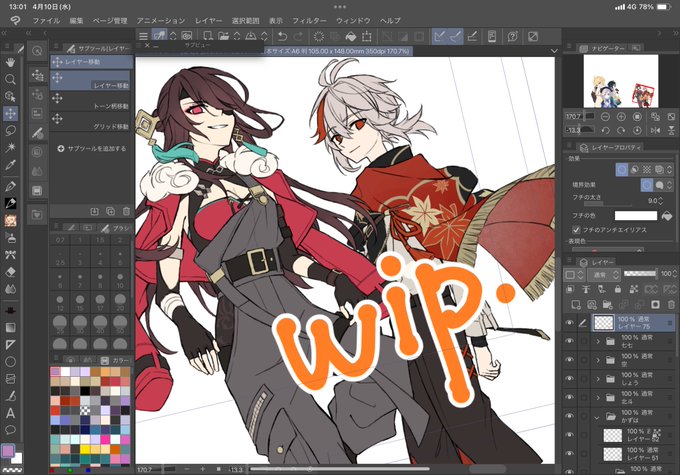The width and height of the screenshot is (680, 475).
Task: Open the アニメーション menu
Action: click(160, 20)
